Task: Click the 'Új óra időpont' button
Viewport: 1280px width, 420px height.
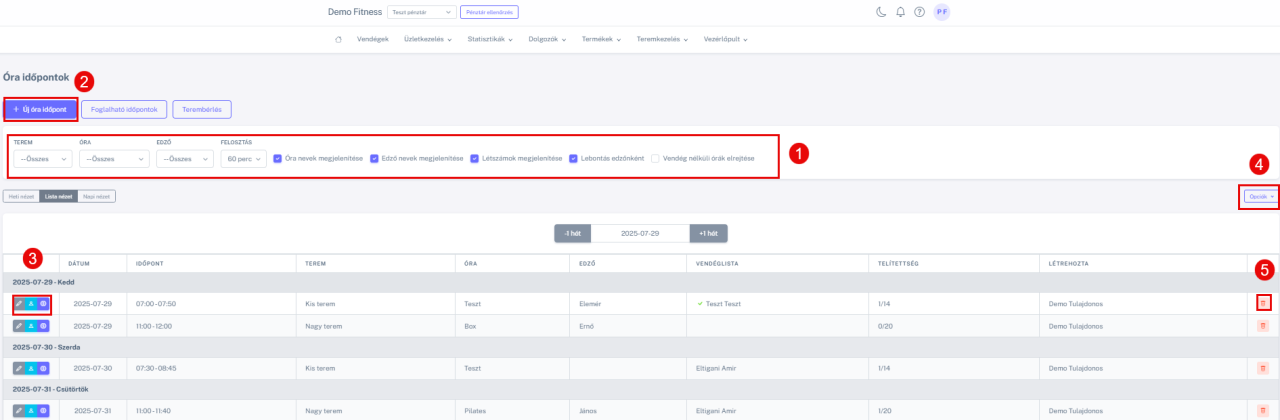Action: [40, 109]
